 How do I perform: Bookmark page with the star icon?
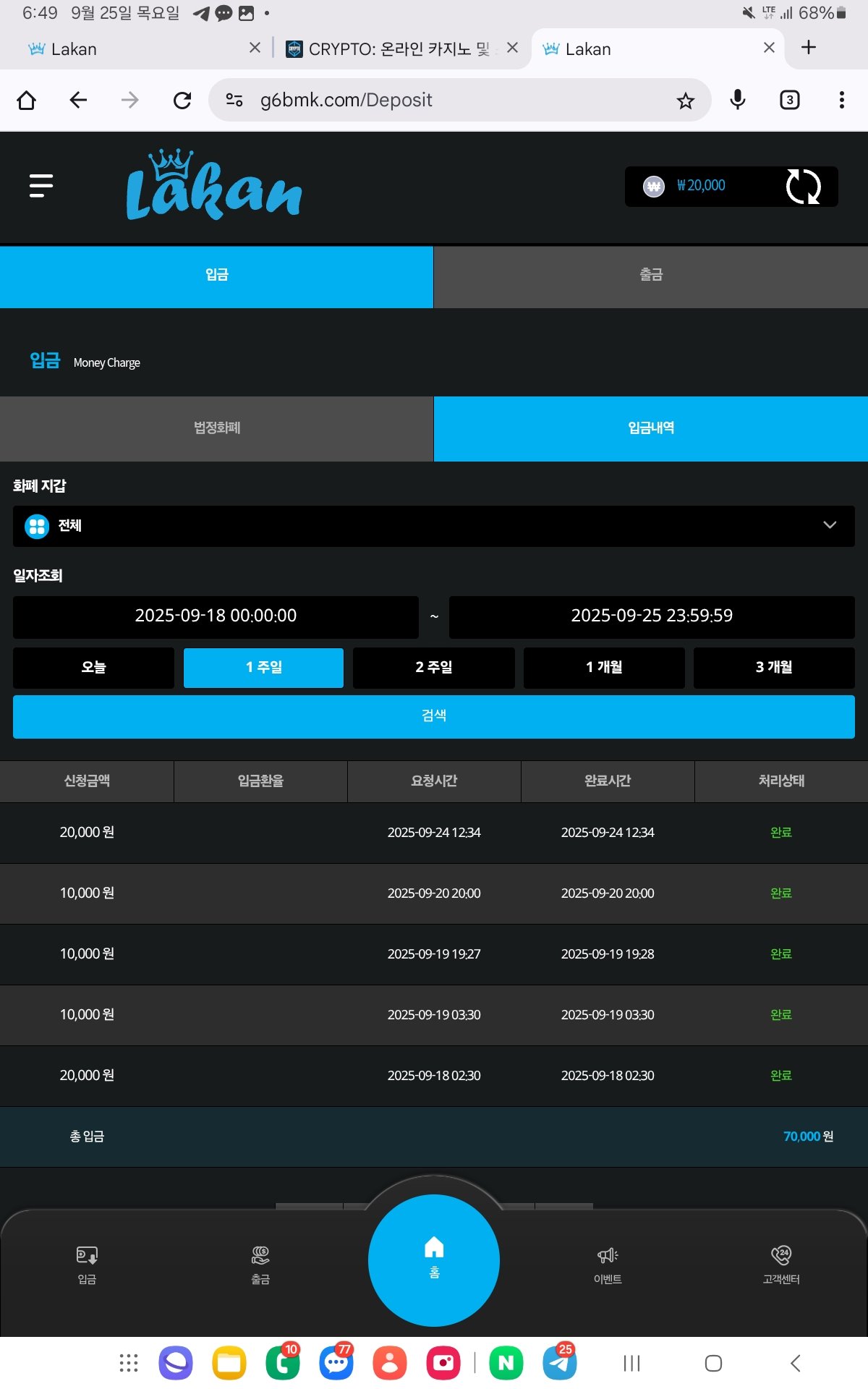685,101
